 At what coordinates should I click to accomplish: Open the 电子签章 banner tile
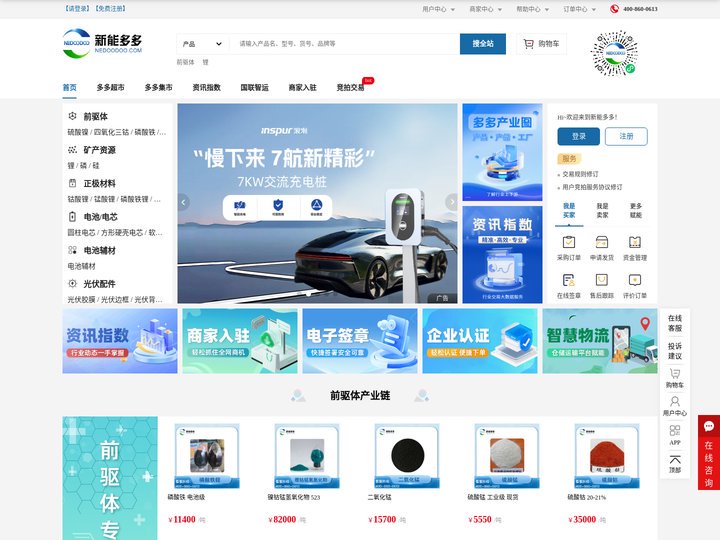tap(360, 341)
